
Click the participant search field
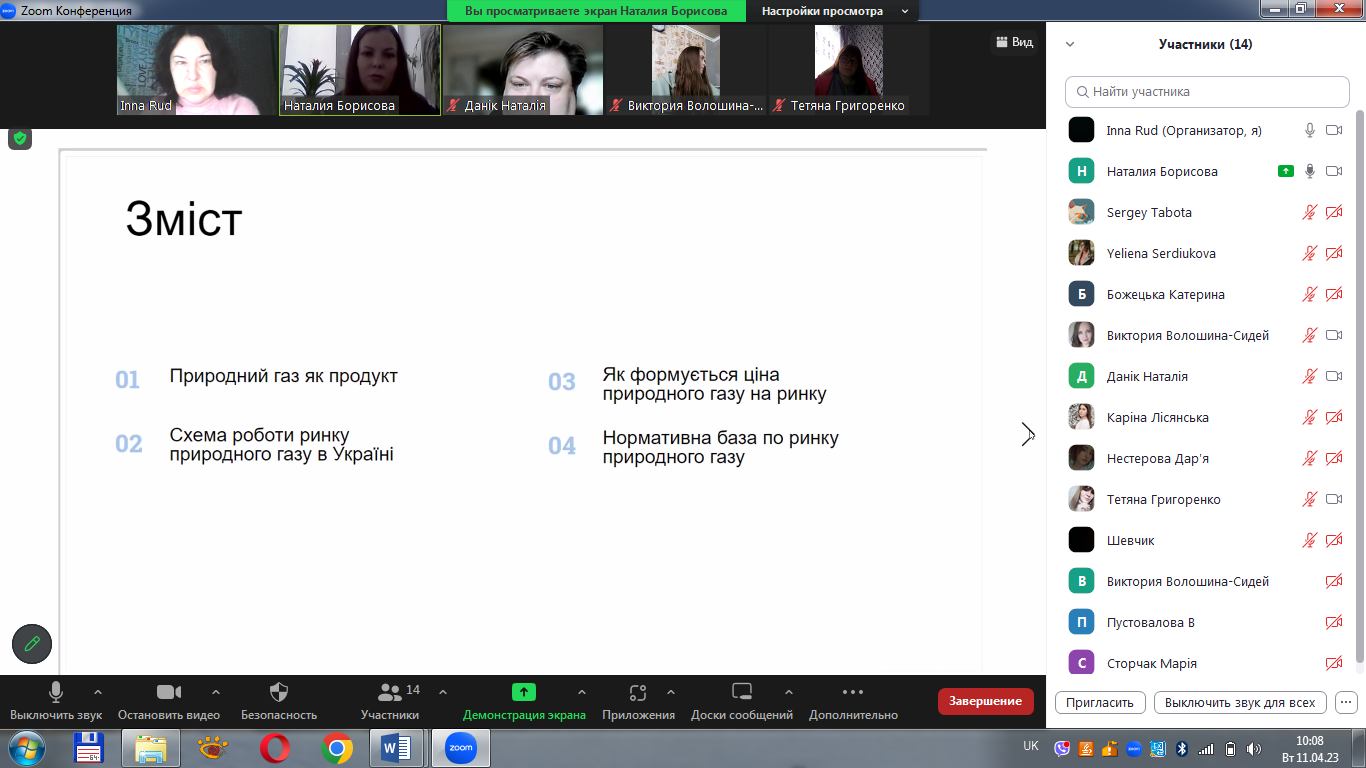1207,92
